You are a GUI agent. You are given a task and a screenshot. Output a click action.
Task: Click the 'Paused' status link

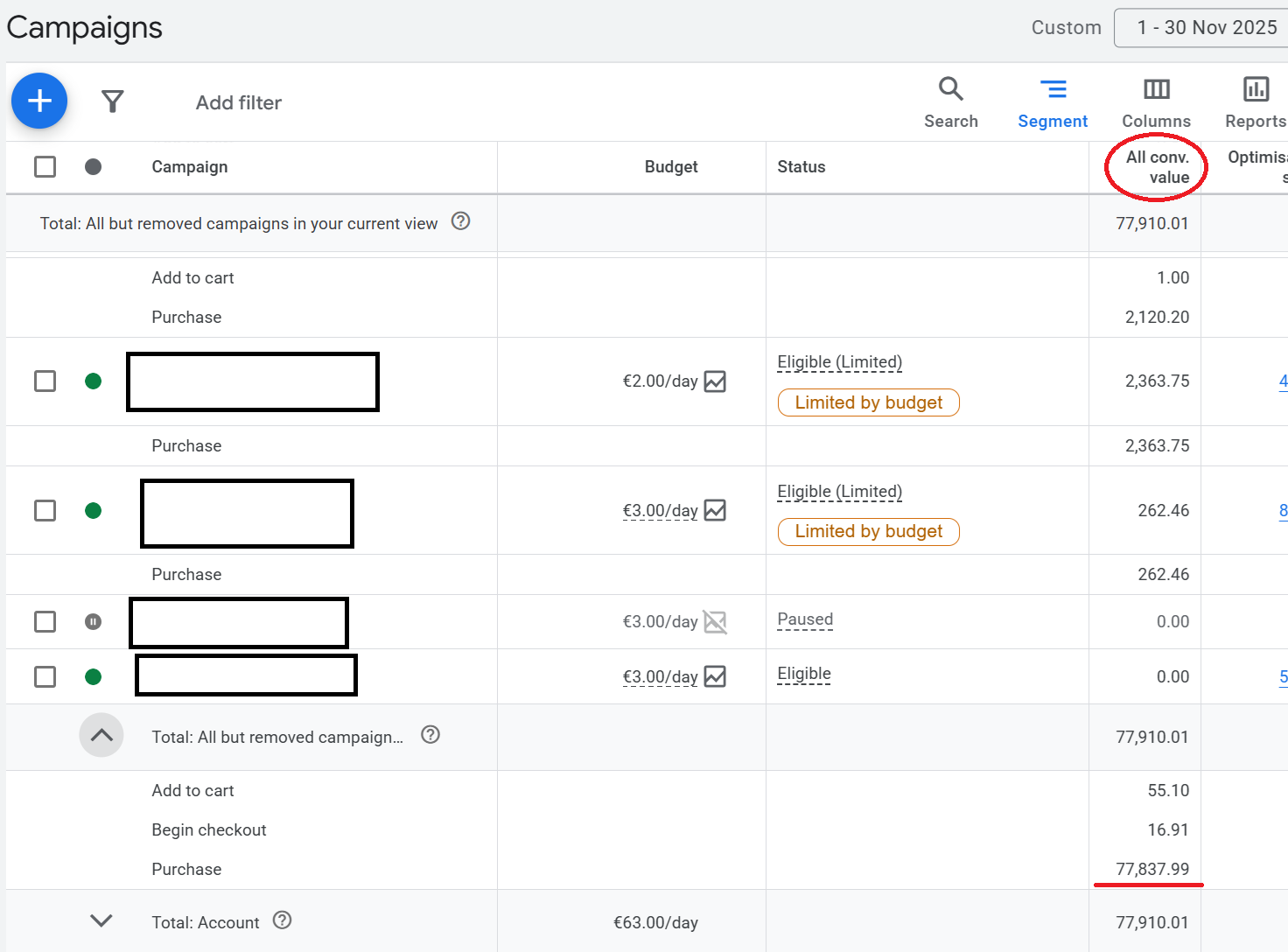coord(805,619)
